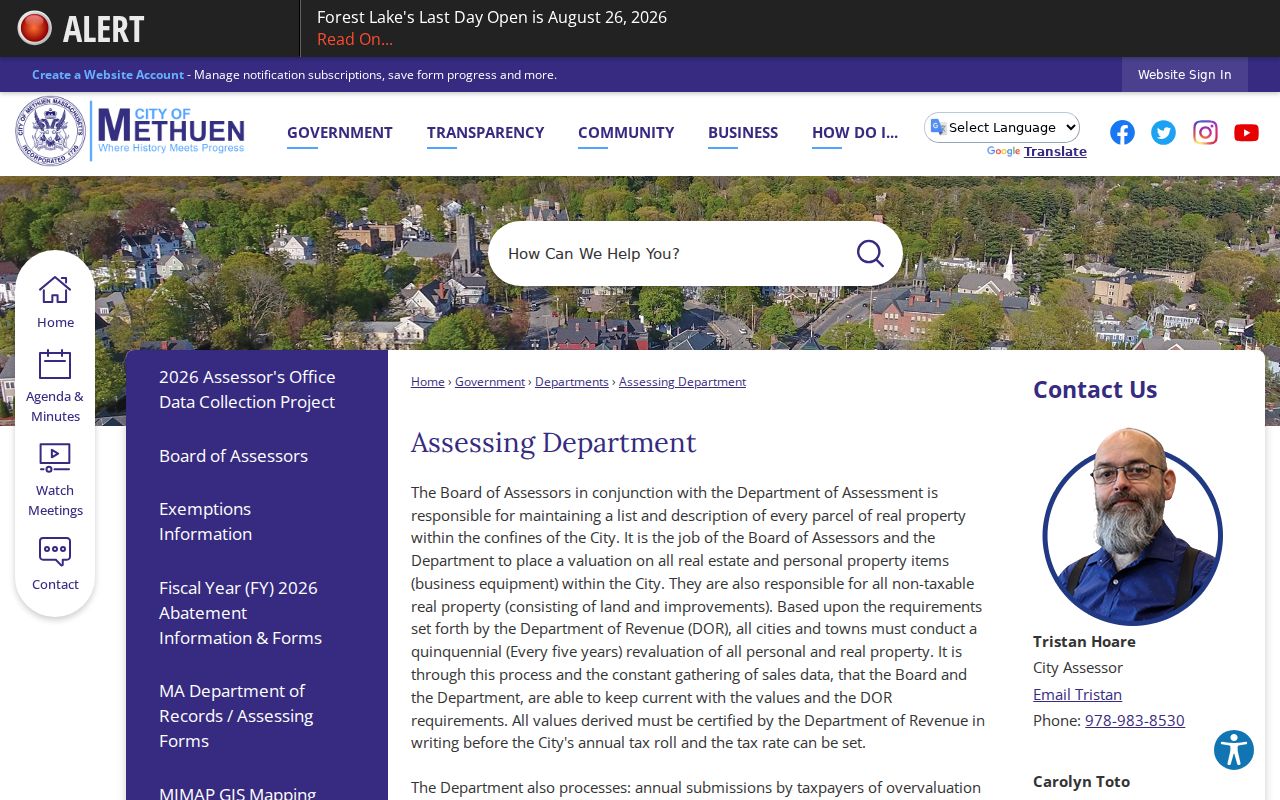Click the Assessing Department page title
This screenshot has width=1280, height=800.
tap(554, 442)
